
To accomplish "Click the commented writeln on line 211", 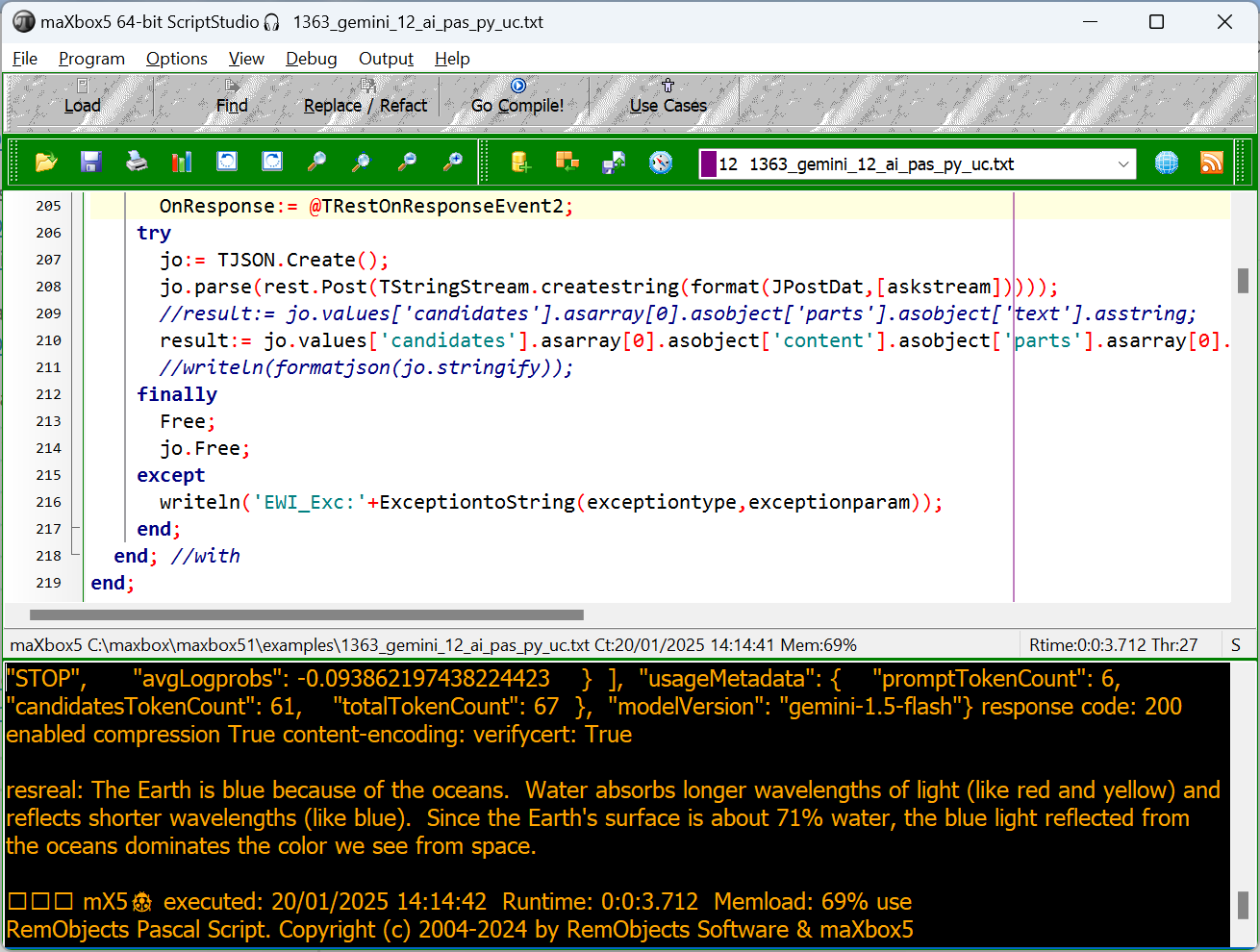I will coord(366,367).
